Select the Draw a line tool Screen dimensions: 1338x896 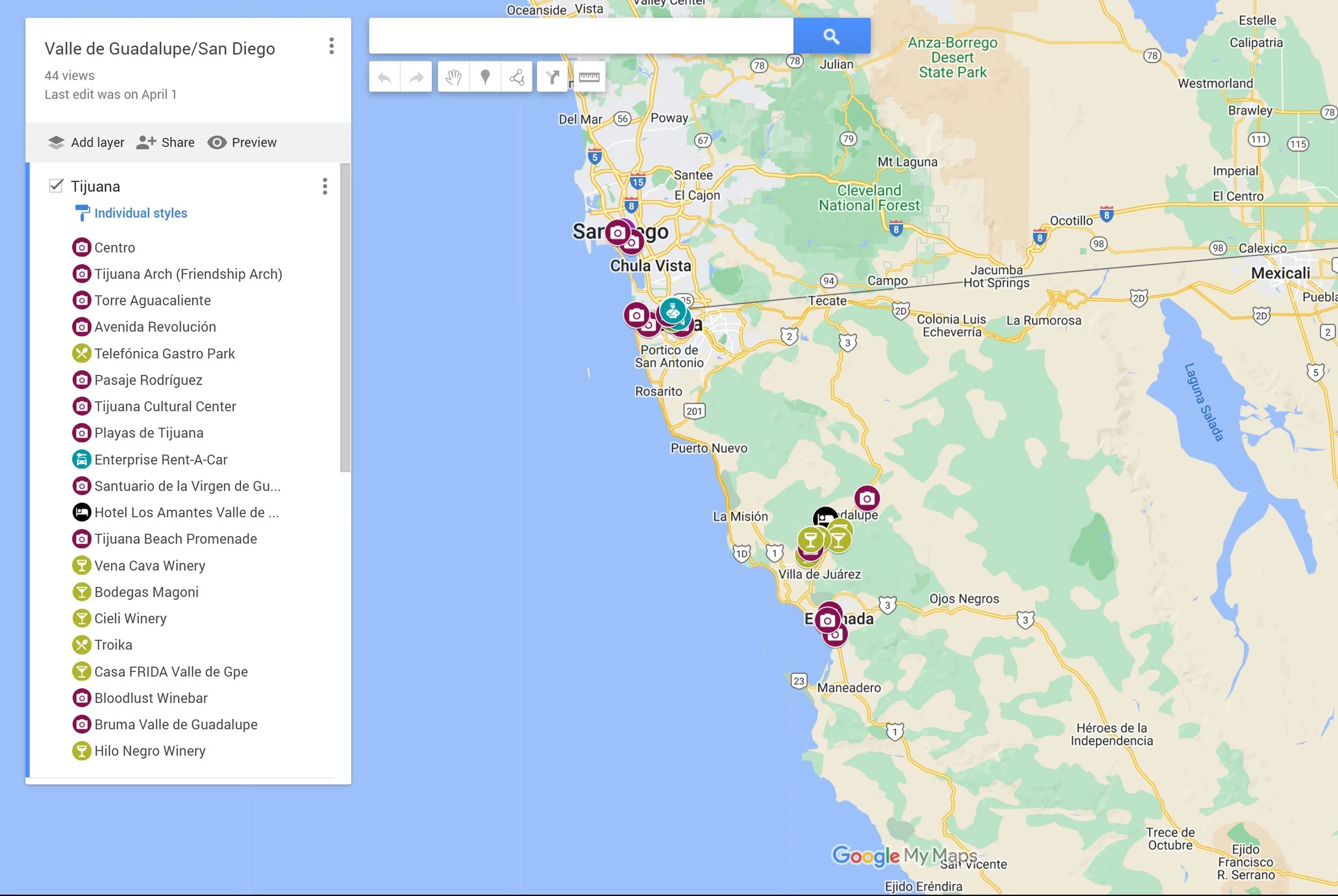coord(516,77)
